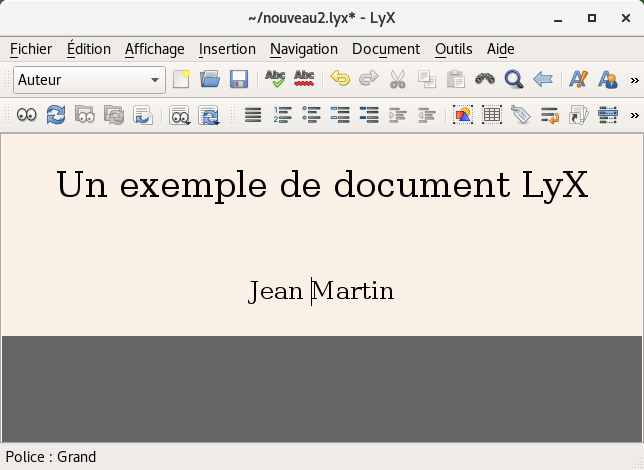
Task: Grab the first toolbar drag handle
Action: [x=7, y=79]
